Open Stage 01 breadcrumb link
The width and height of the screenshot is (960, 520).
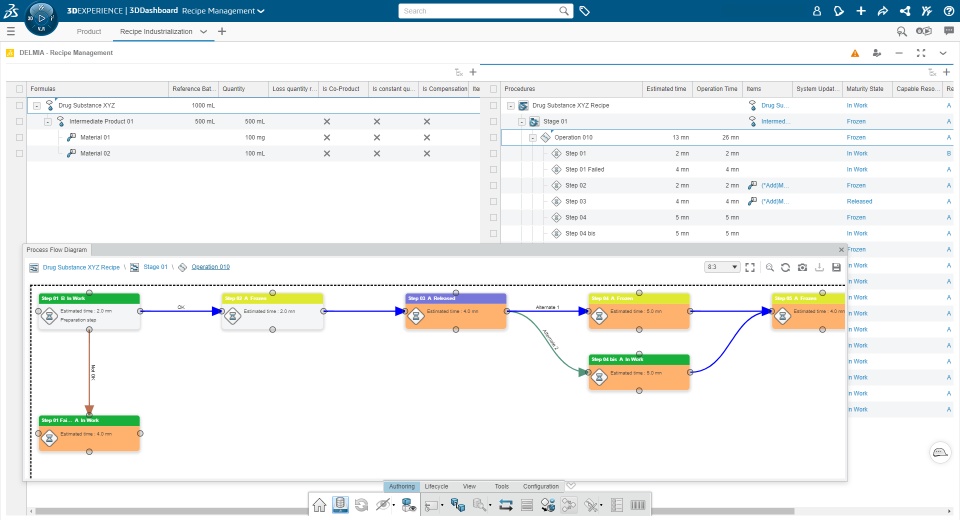(x=155, y=267)
